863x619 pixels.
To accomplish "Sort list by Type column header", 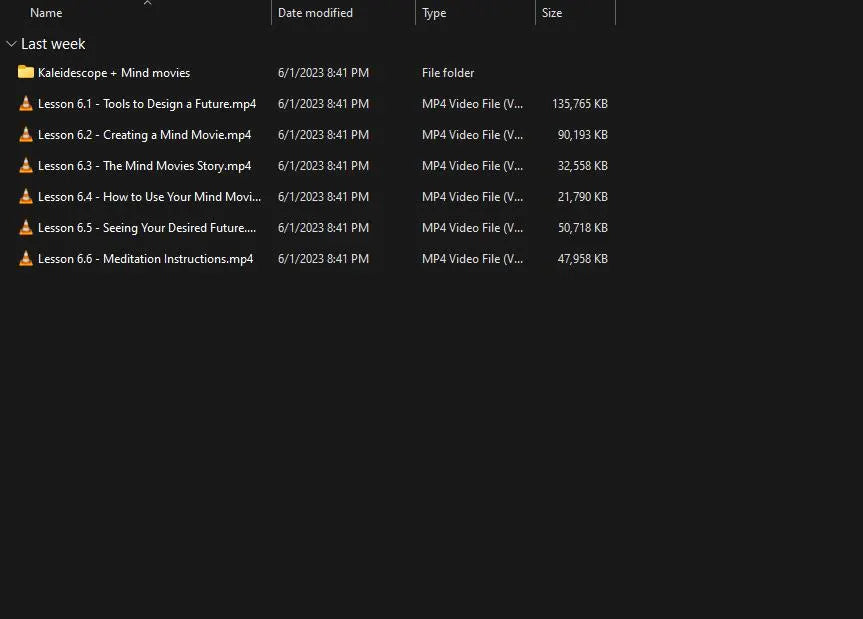I will (x=434, y=13).
